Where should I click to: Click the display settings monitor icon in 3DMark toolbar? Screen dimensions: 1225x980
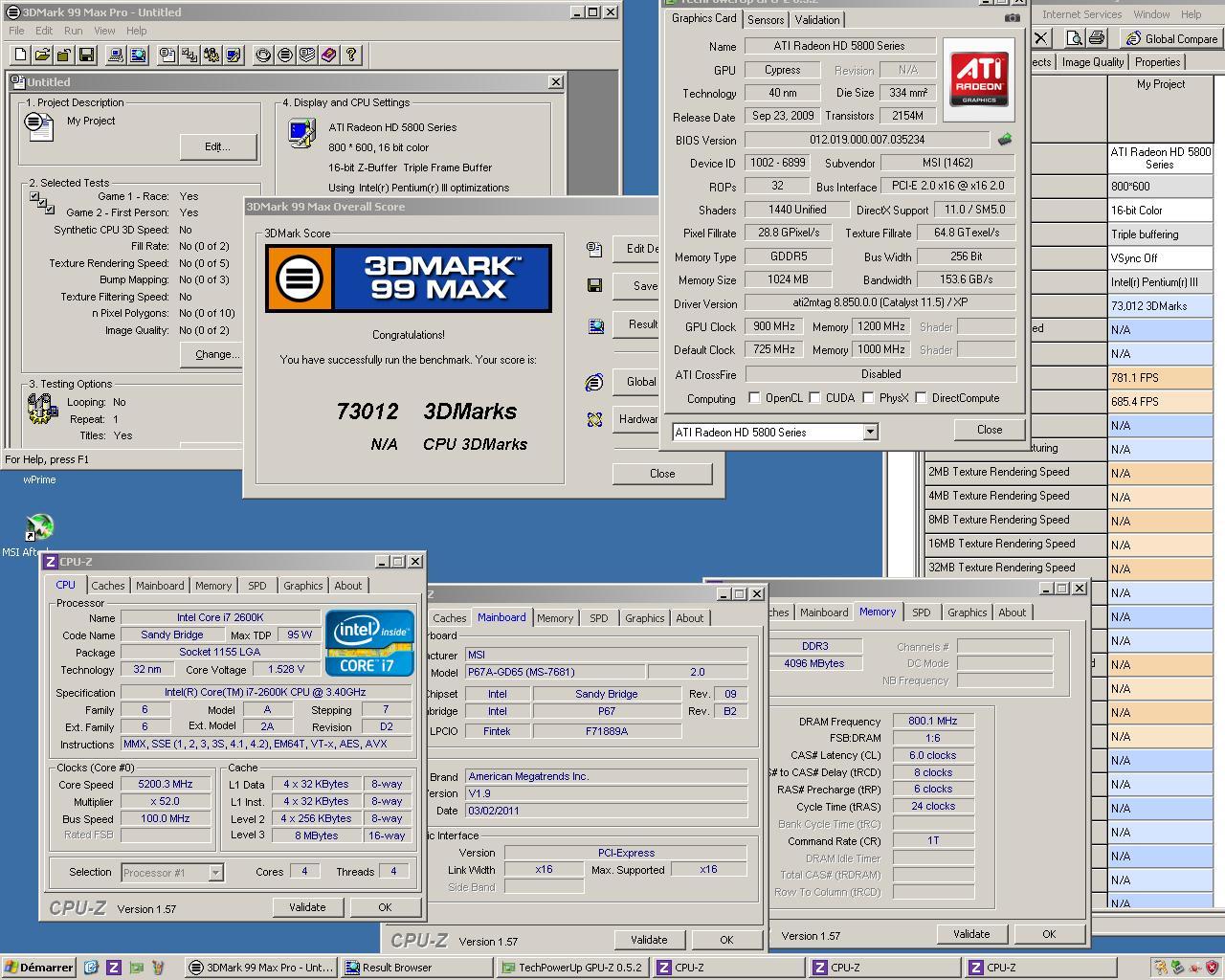click(x=234, y=56)
